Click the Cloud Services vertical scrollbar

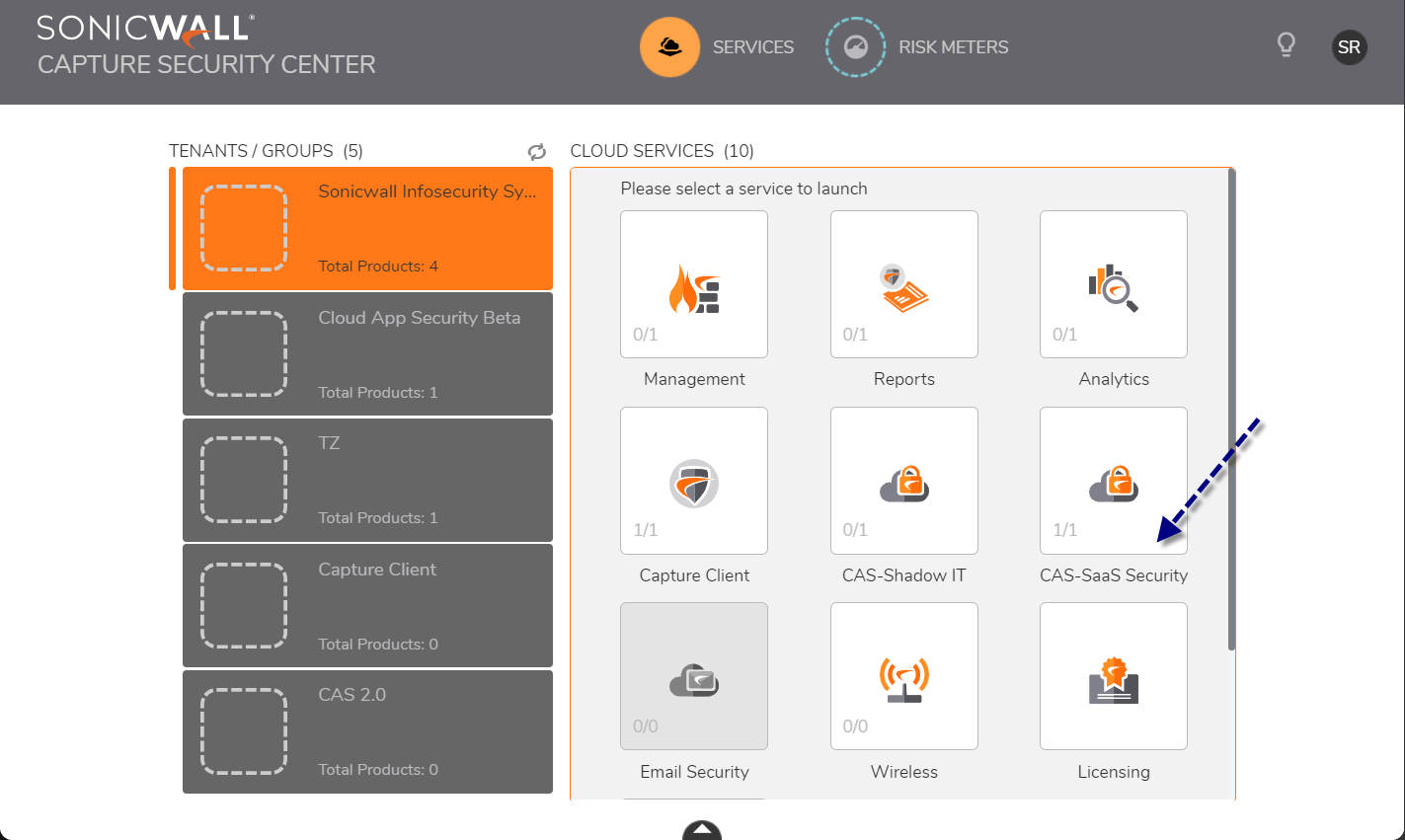[x=1231, y=410]
